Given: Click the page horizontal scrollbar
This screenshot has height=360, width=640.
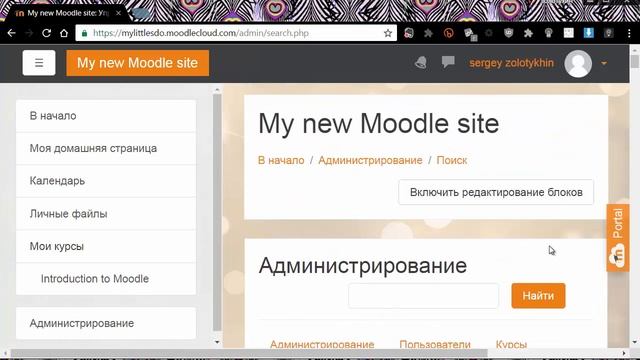Looking at the screenshot, I should [x=249, y=353].
